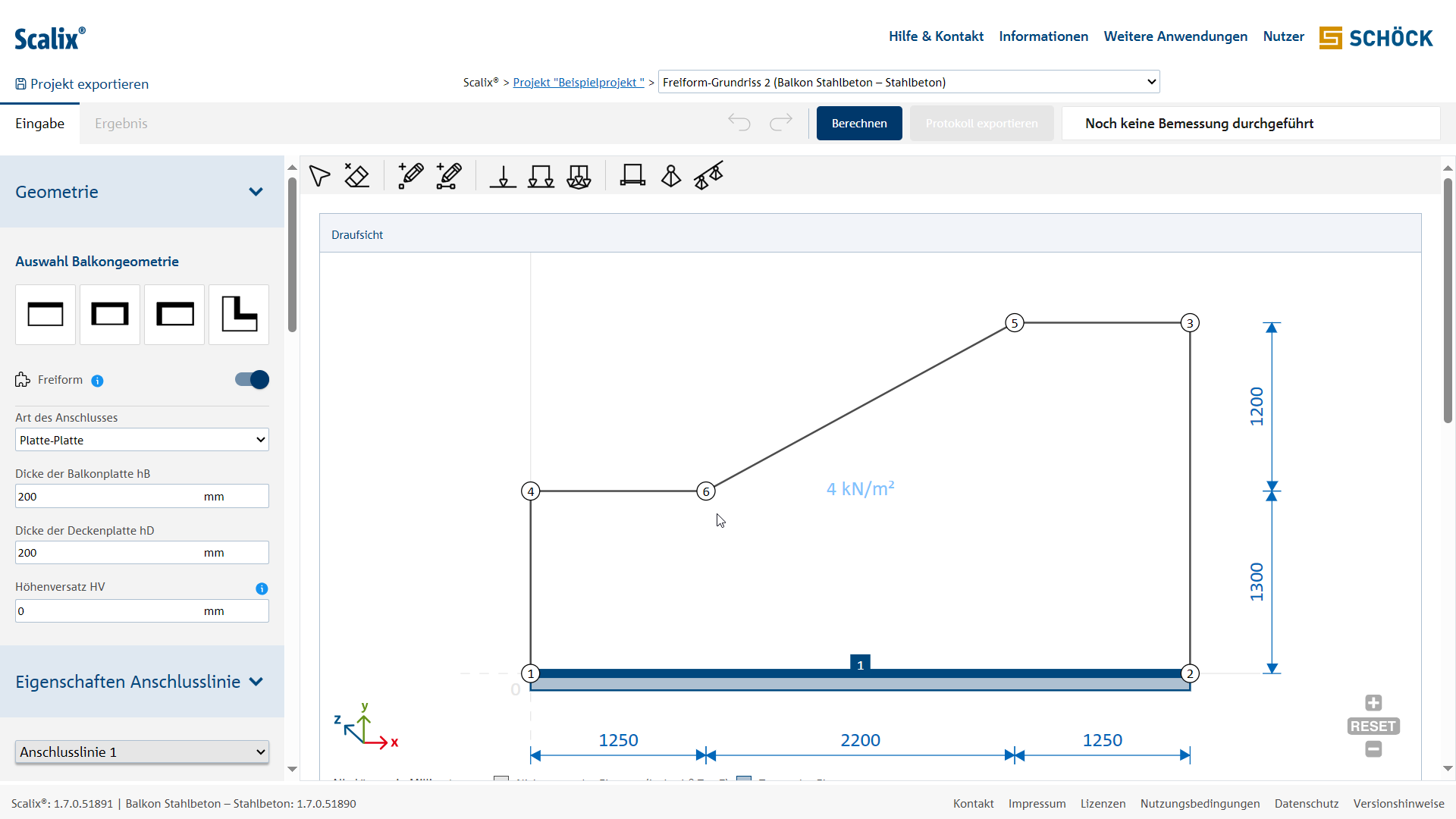Select polygon node 5 in the drawing
The width and height of the screenshot is (1456, 819).
(1015, 323)
